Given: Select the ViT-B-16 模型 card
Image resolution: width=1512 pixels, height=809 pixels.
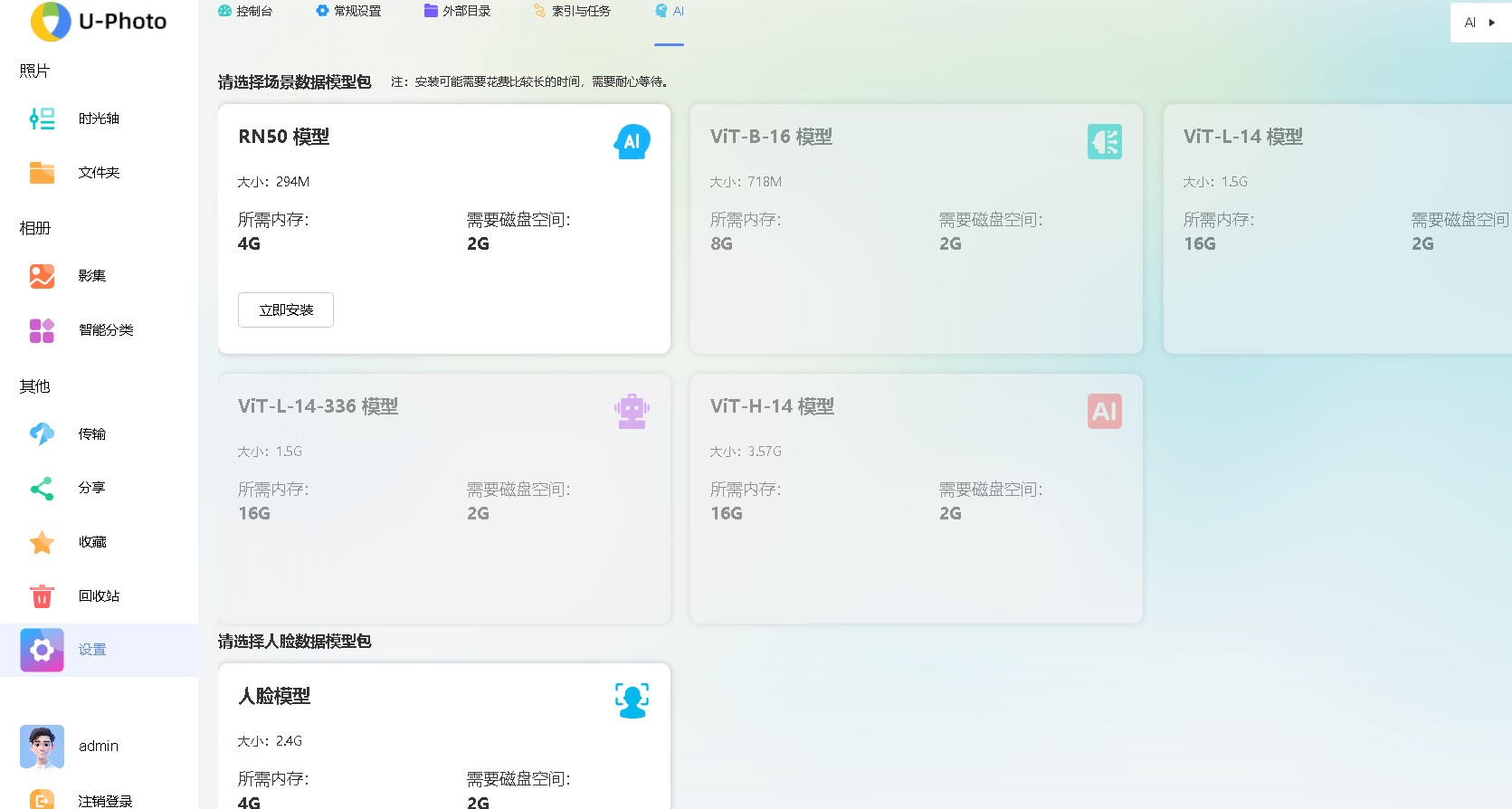Looking at the screenshot, I should pos(916,229).
